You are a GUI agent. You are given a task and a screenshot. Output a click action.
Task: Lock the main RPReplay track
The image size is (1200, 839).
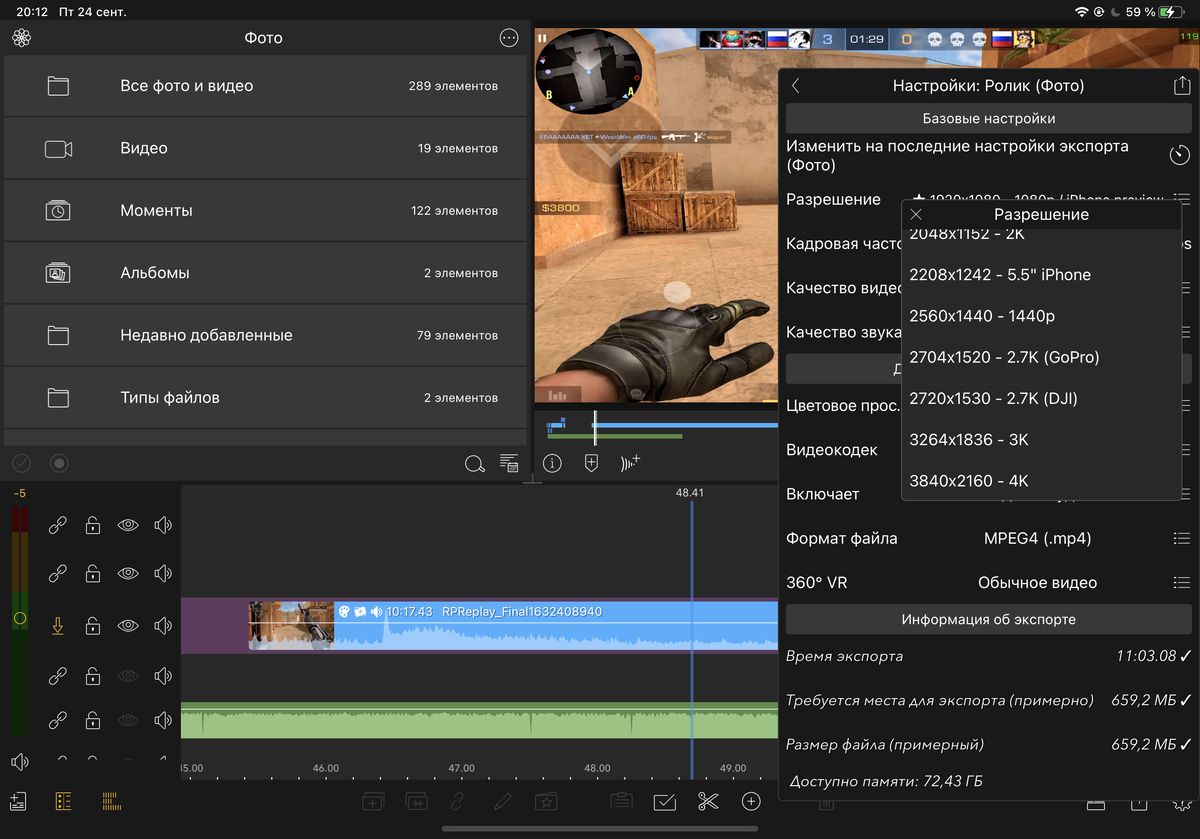click(93, 626)
